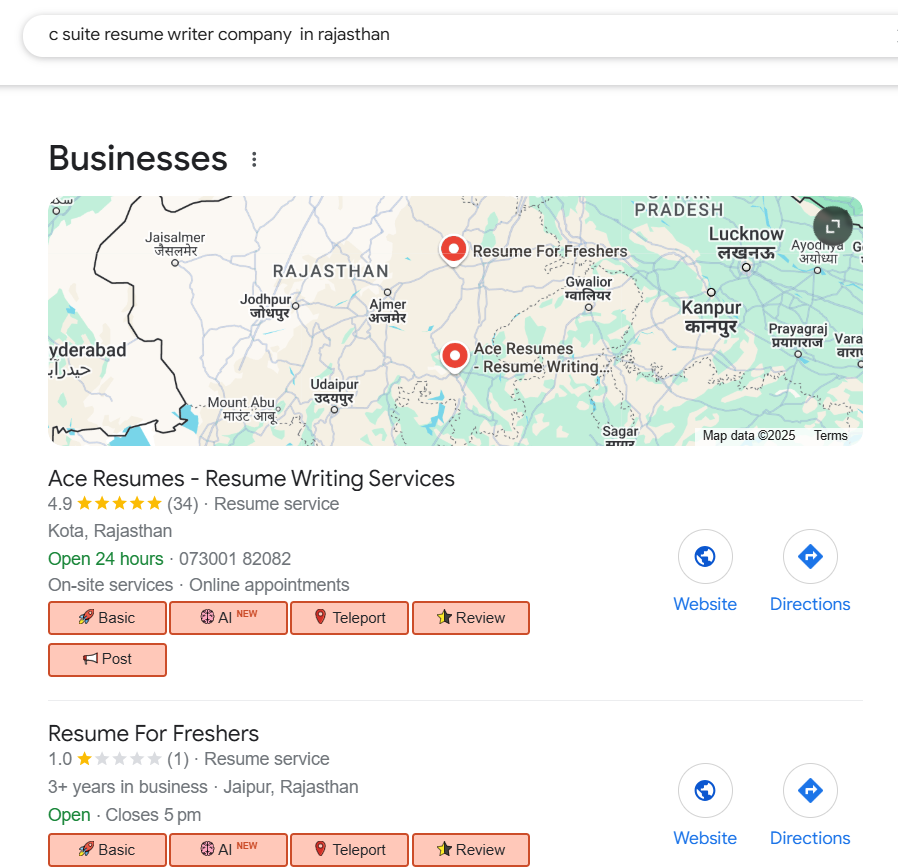Click the Post button under Ace Resumes

point(107,659)
